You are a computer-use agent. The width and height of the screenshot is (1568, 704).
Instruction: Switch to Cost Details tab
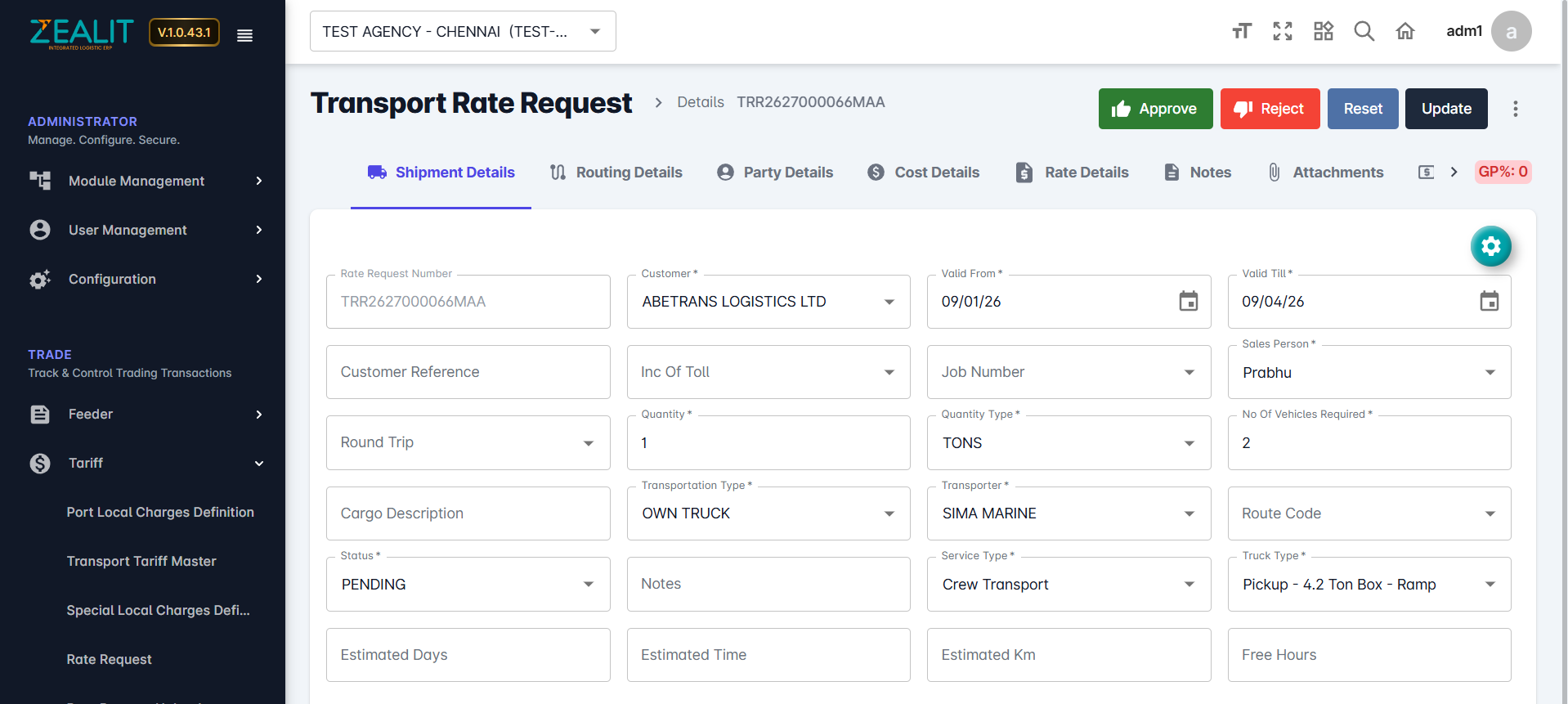point(924,173)
